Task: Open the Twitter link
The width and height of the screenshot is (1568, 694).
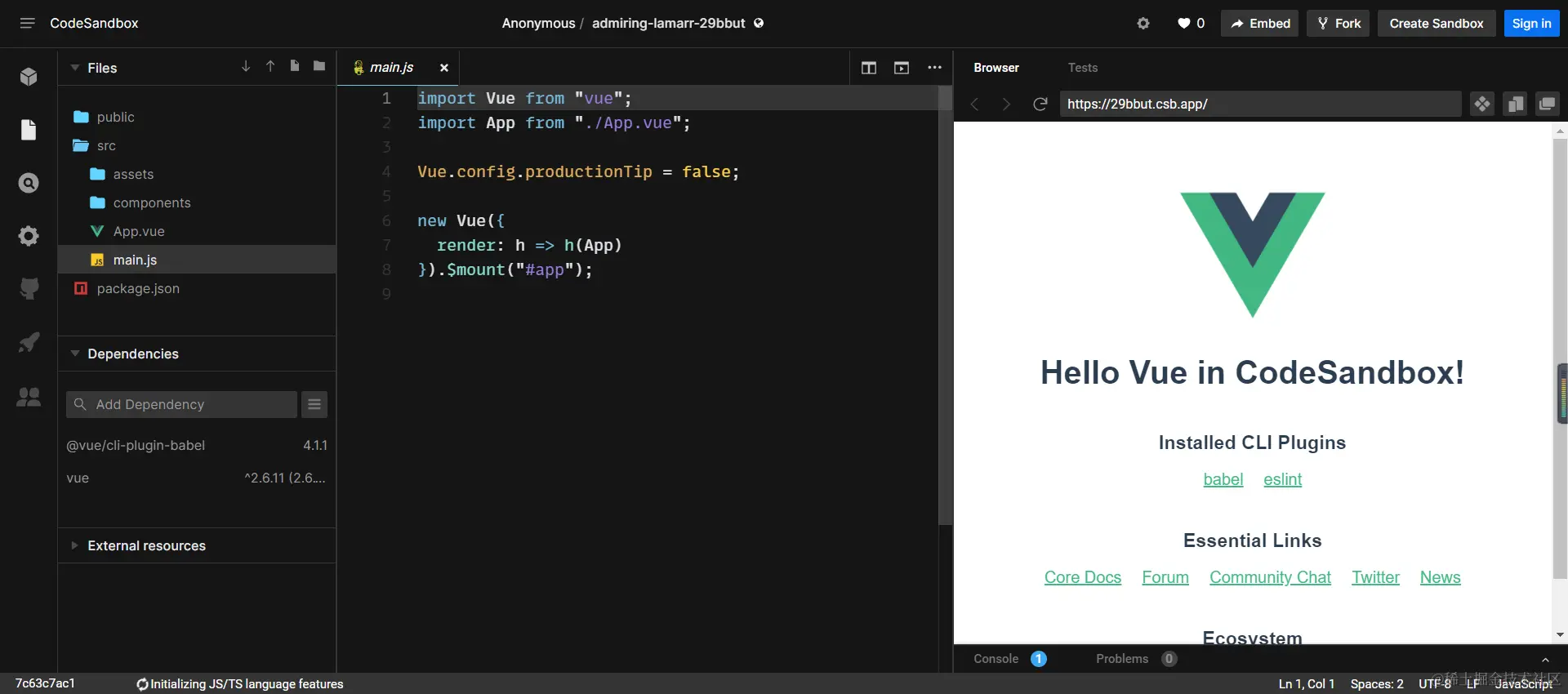Action: coord(1375,577)
